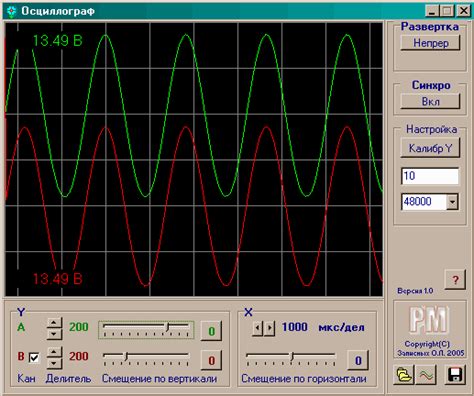474x396 pixels.
Task: Toggle the Непрер sweep mode button
Action: [x=430, y=43]
